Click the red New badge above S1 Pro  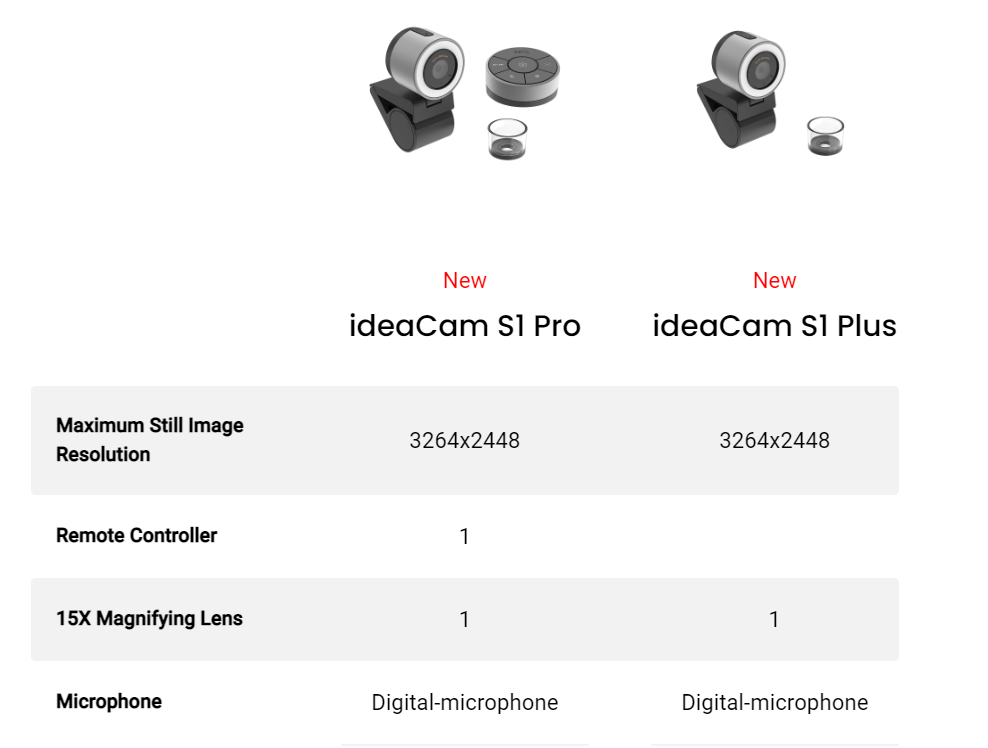tap(465, 280)
